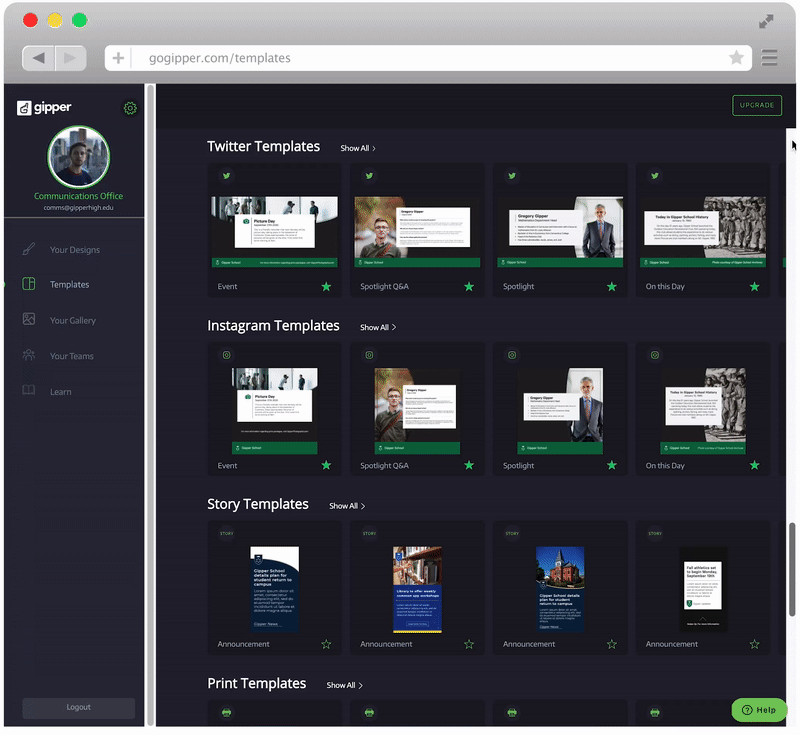The height and width of the screenshot is (735, 800).
Task: Unfavorite the Twitter On this Day star
Action: pos(755,287)
